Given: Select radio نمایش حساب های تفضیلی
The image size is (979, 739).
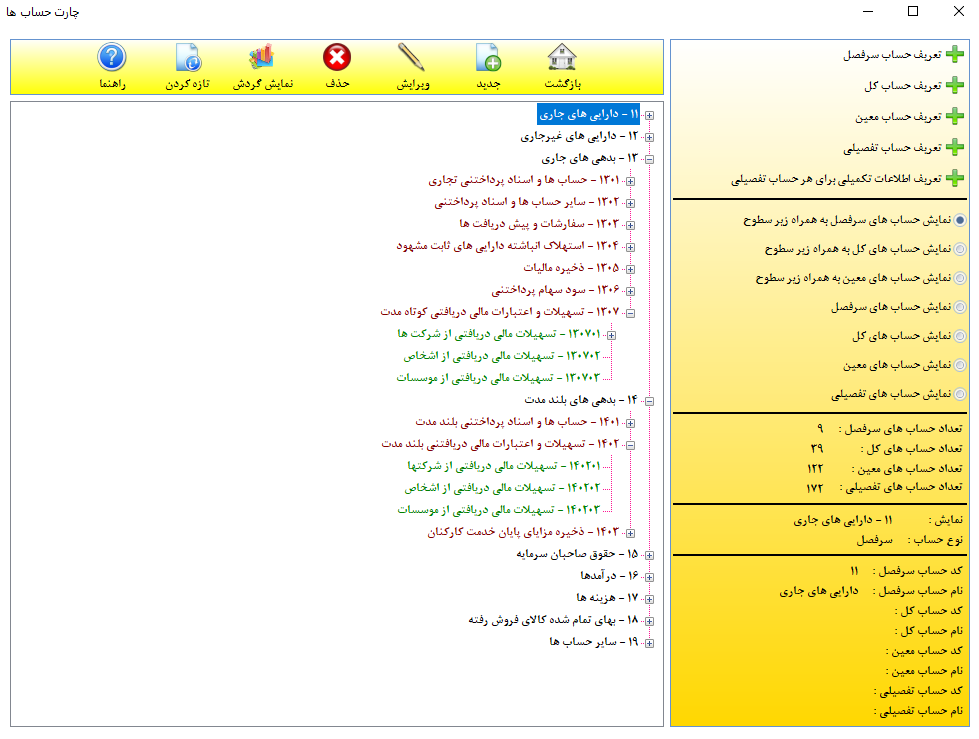Looking at the screenshot, I should (960, 394).
